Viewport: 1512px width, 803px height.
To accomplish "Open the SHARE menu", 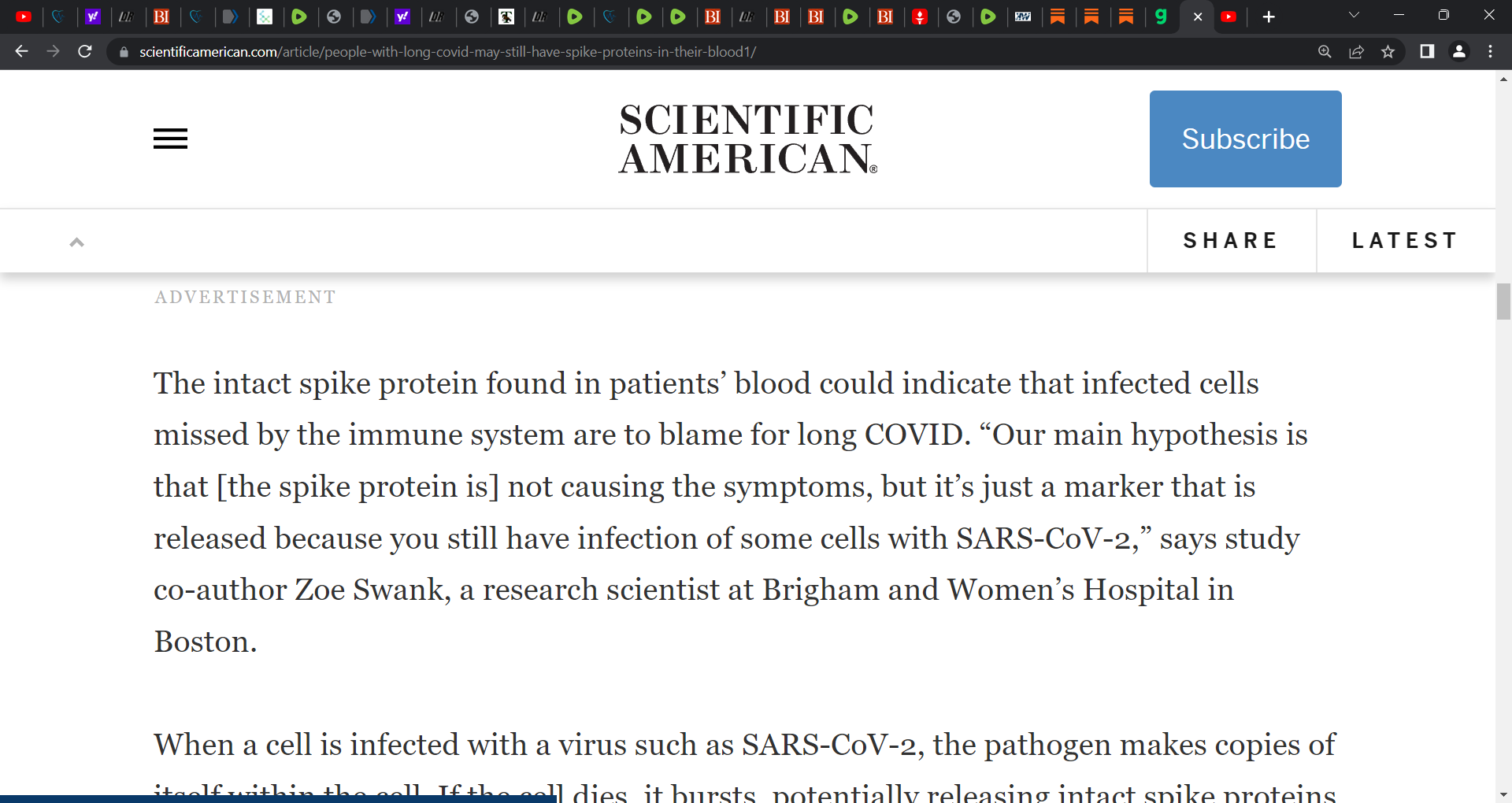I will pos(1231,241).
